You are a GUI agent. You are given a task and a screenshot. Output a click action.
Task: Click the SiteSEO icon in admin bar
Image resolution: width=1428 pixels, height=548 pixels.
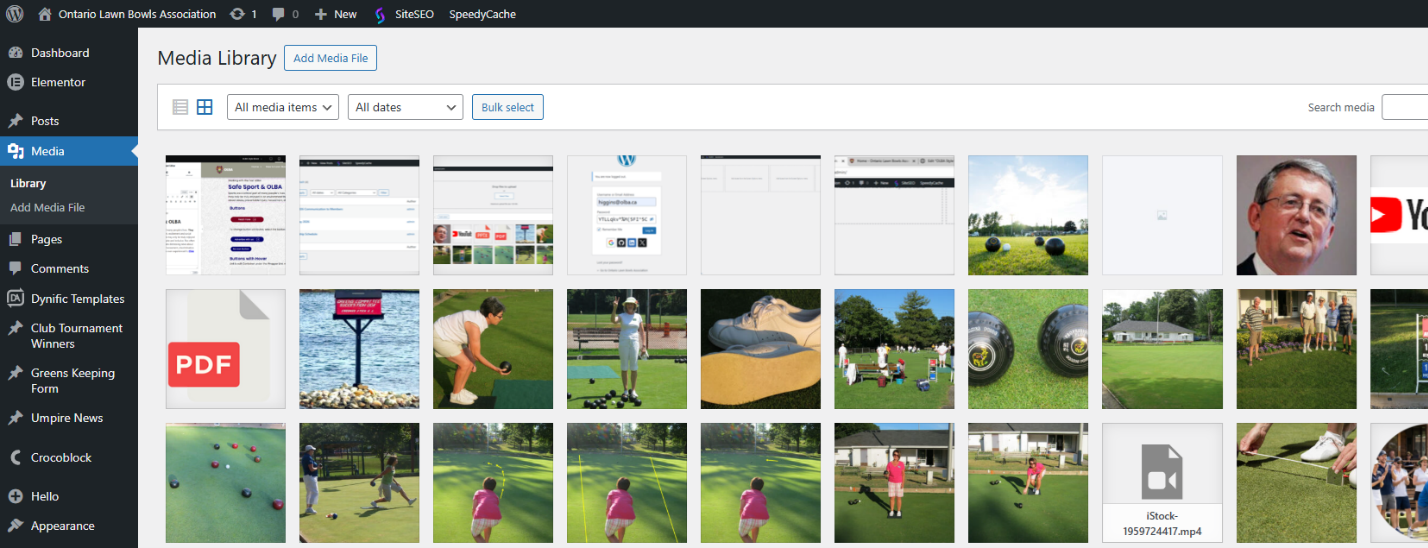(380, 14)
